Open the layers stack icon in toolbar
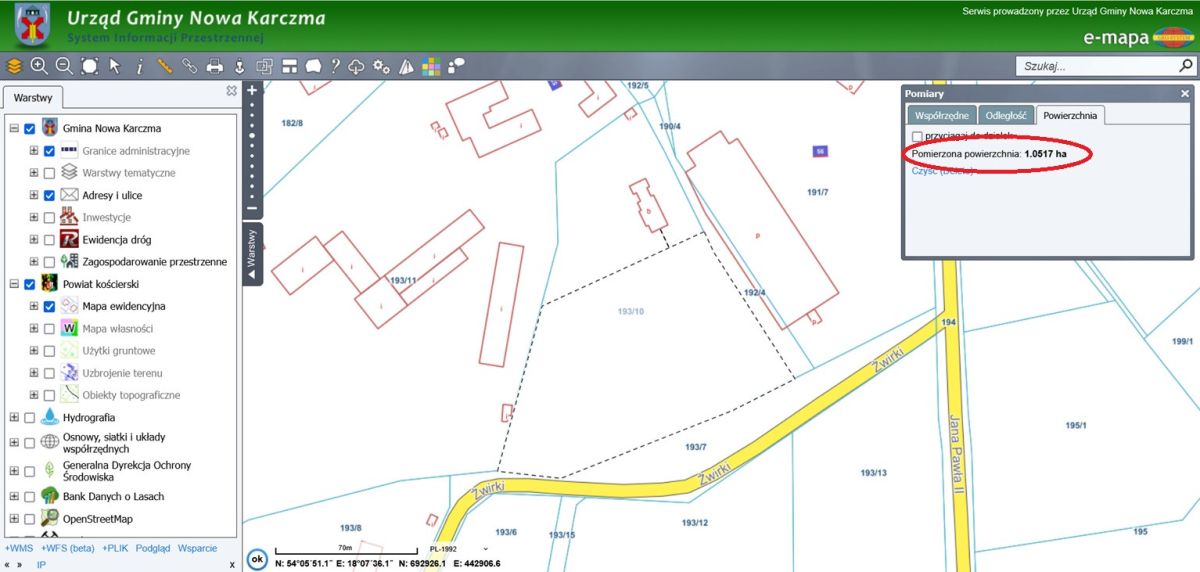 tap(14, 66)
